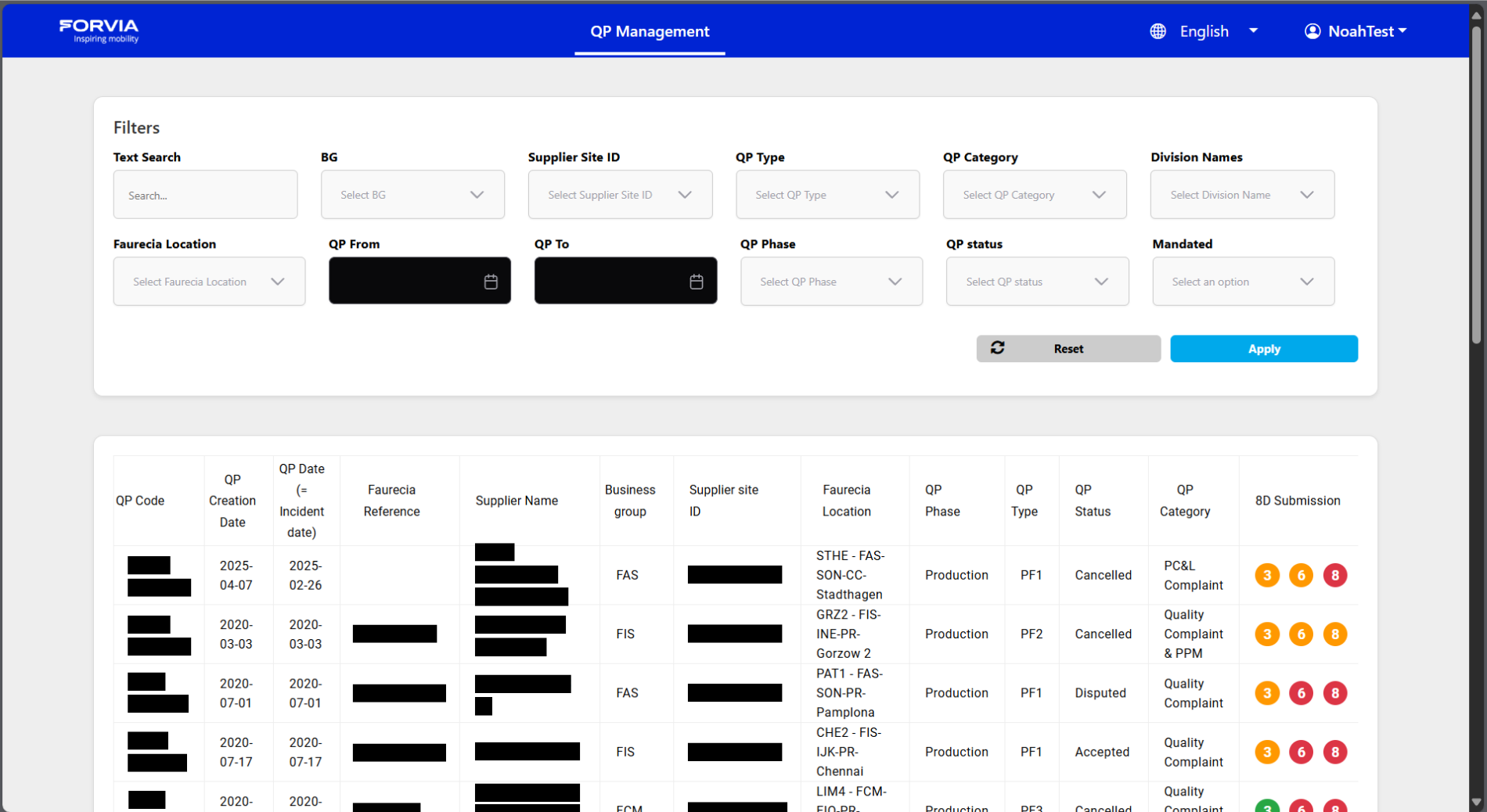
Task: Open the Mandated select option dropdown
Action: pos(1242,282)
